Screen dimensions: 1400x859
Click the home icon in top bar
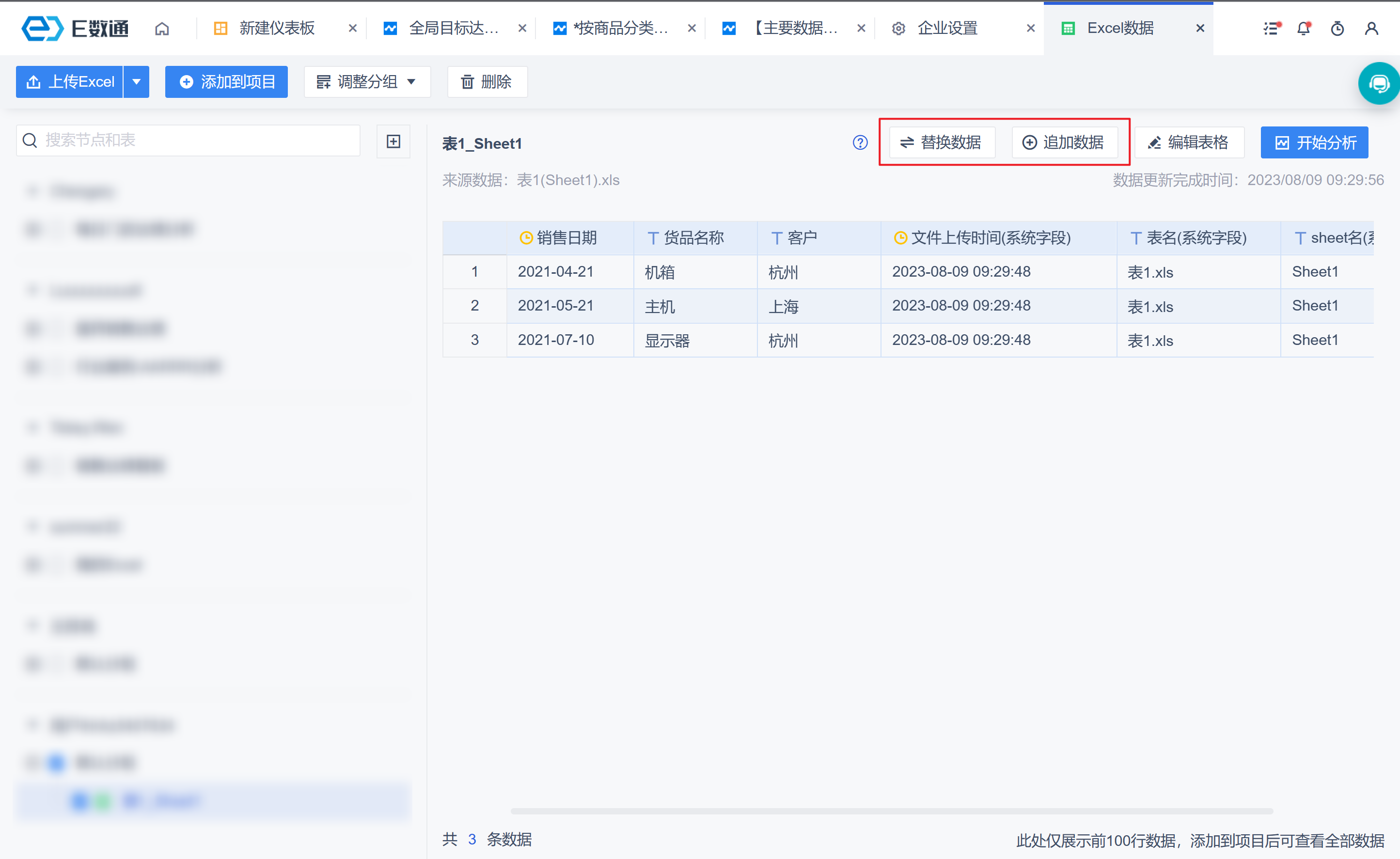(x=162, y=29)
